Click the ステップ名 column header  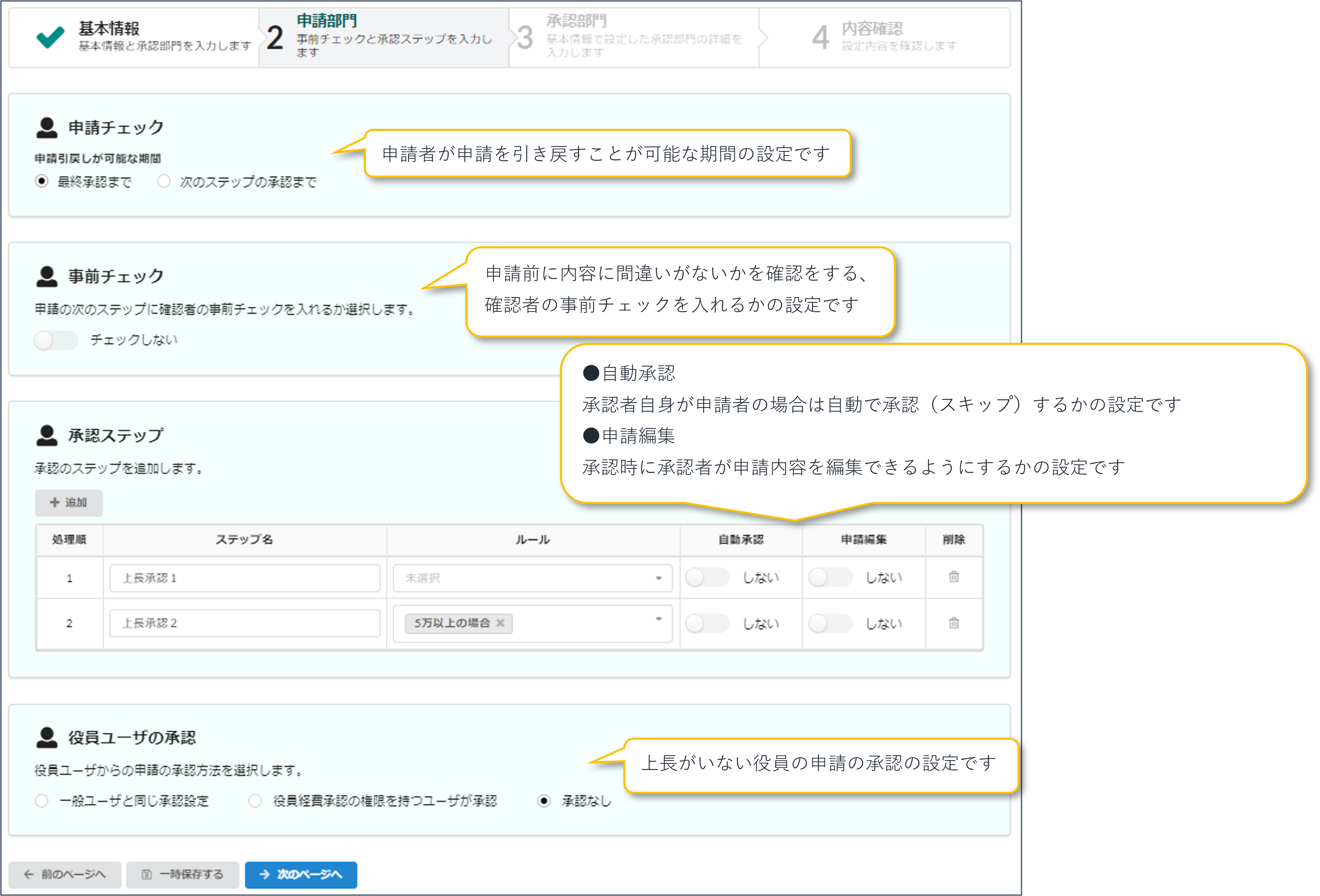pyautogui.click(x=244, y=539)
